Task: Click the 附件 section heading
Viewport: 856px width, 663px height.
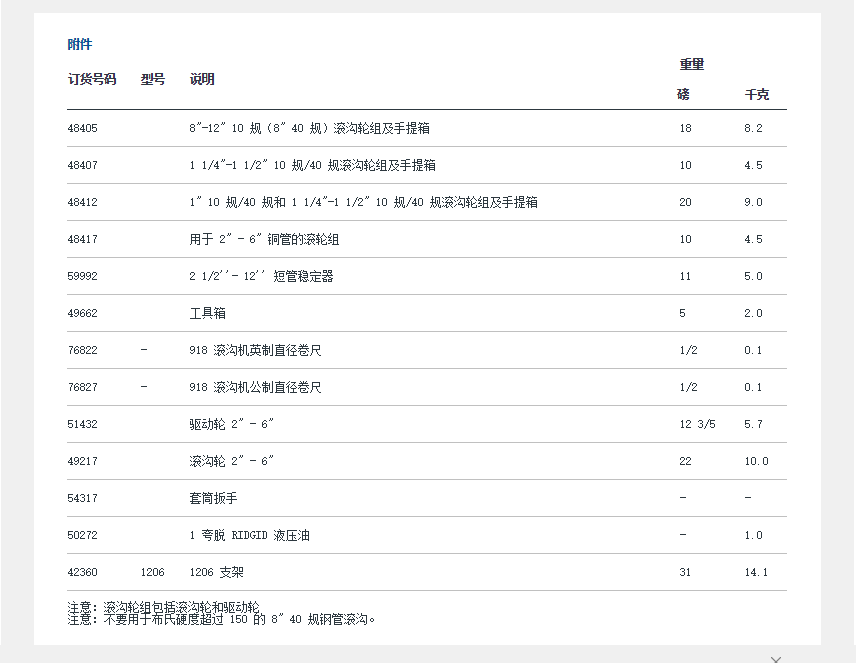Action: click(x=80, y=45)
